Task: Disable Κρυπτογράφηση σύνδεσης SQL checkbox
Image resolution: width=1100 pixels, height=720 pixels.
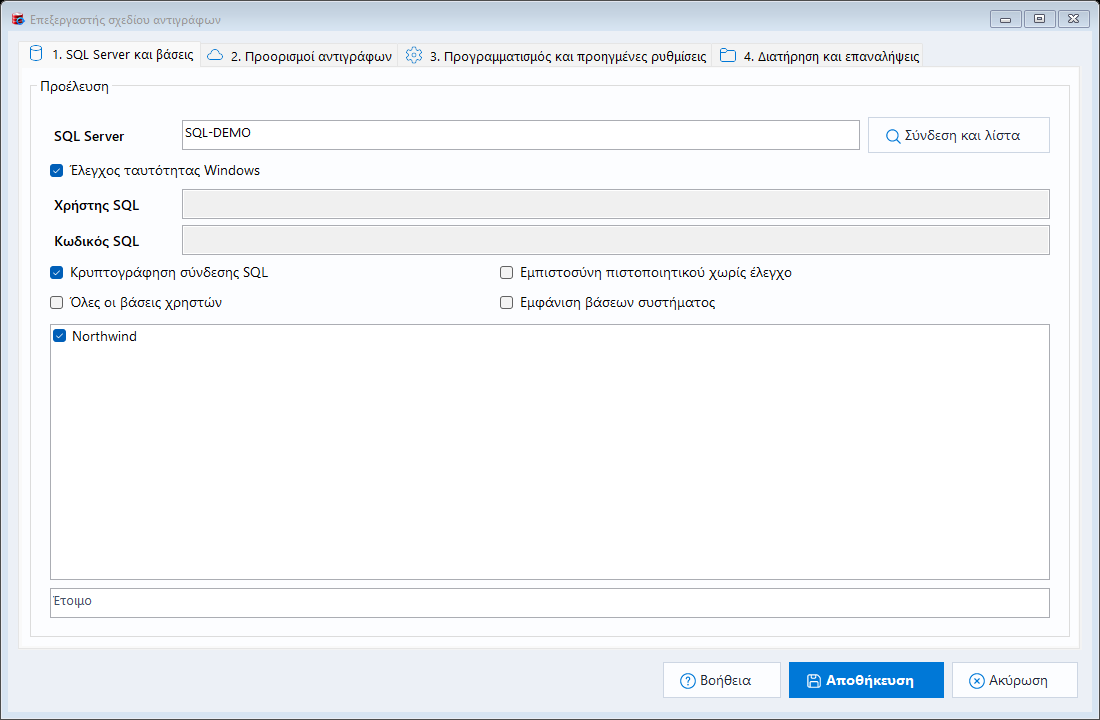Action: (57, 272)
